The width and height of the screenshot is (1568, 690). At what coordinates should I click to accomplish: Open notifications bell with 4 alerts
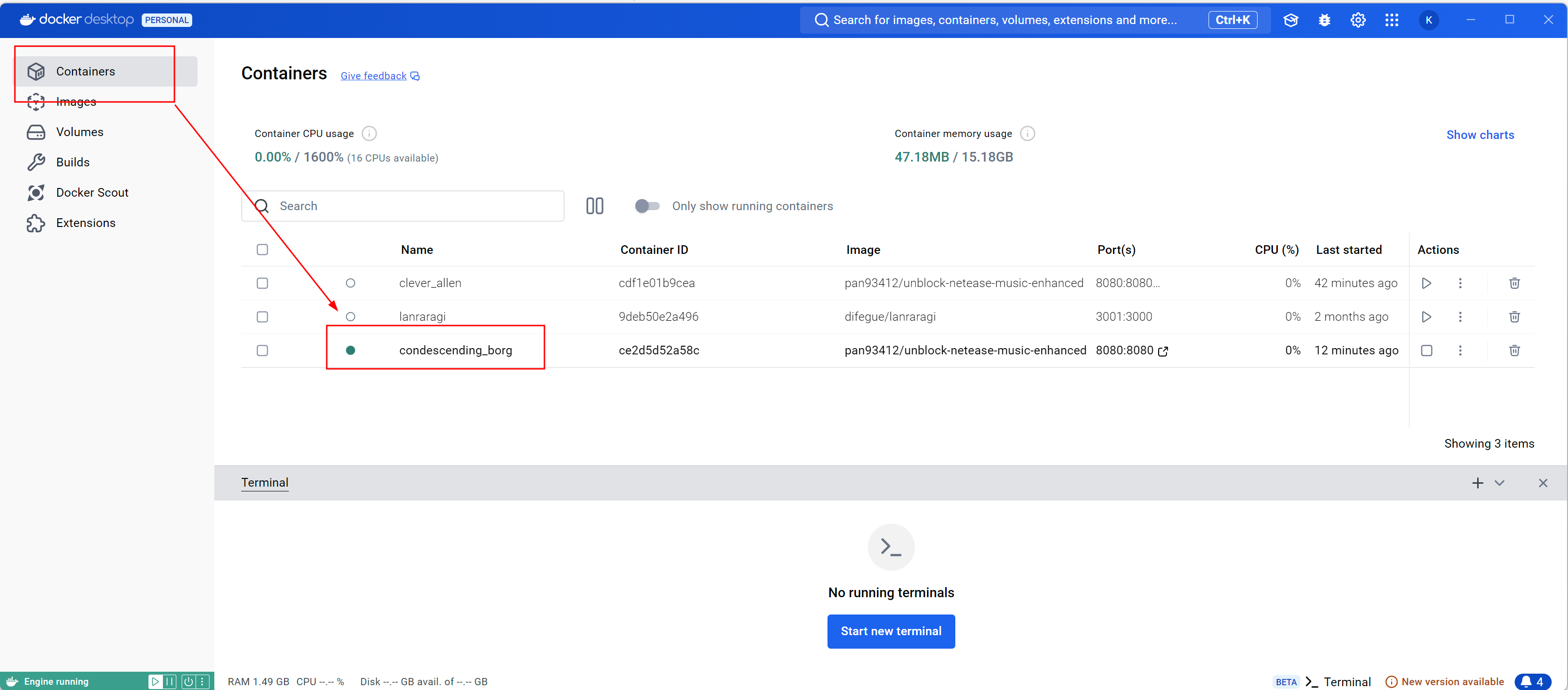[1531, 681]
